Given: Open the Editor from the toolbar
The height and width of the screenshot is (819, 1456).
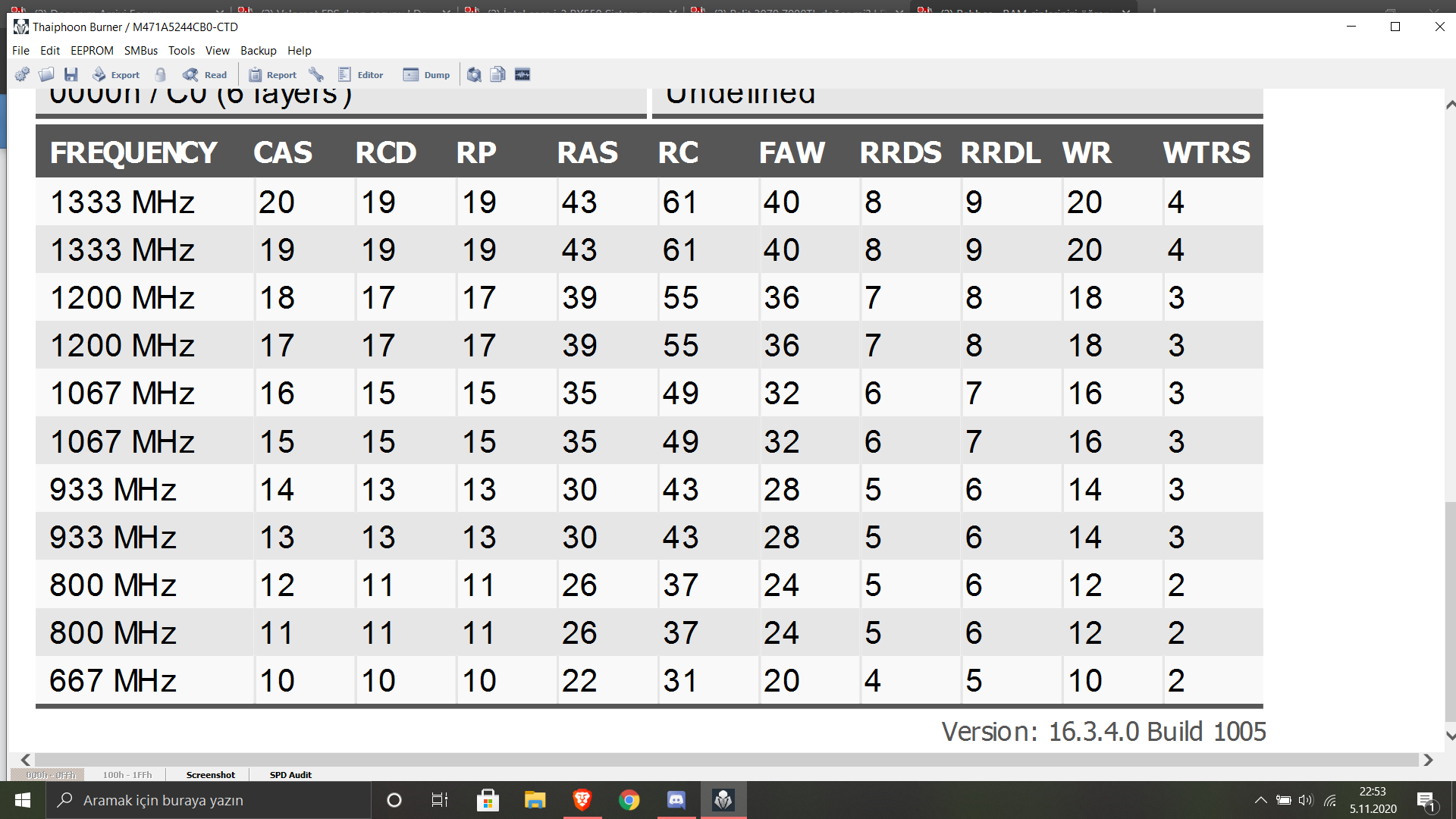Looking at the screenshot, I should 361,74.
